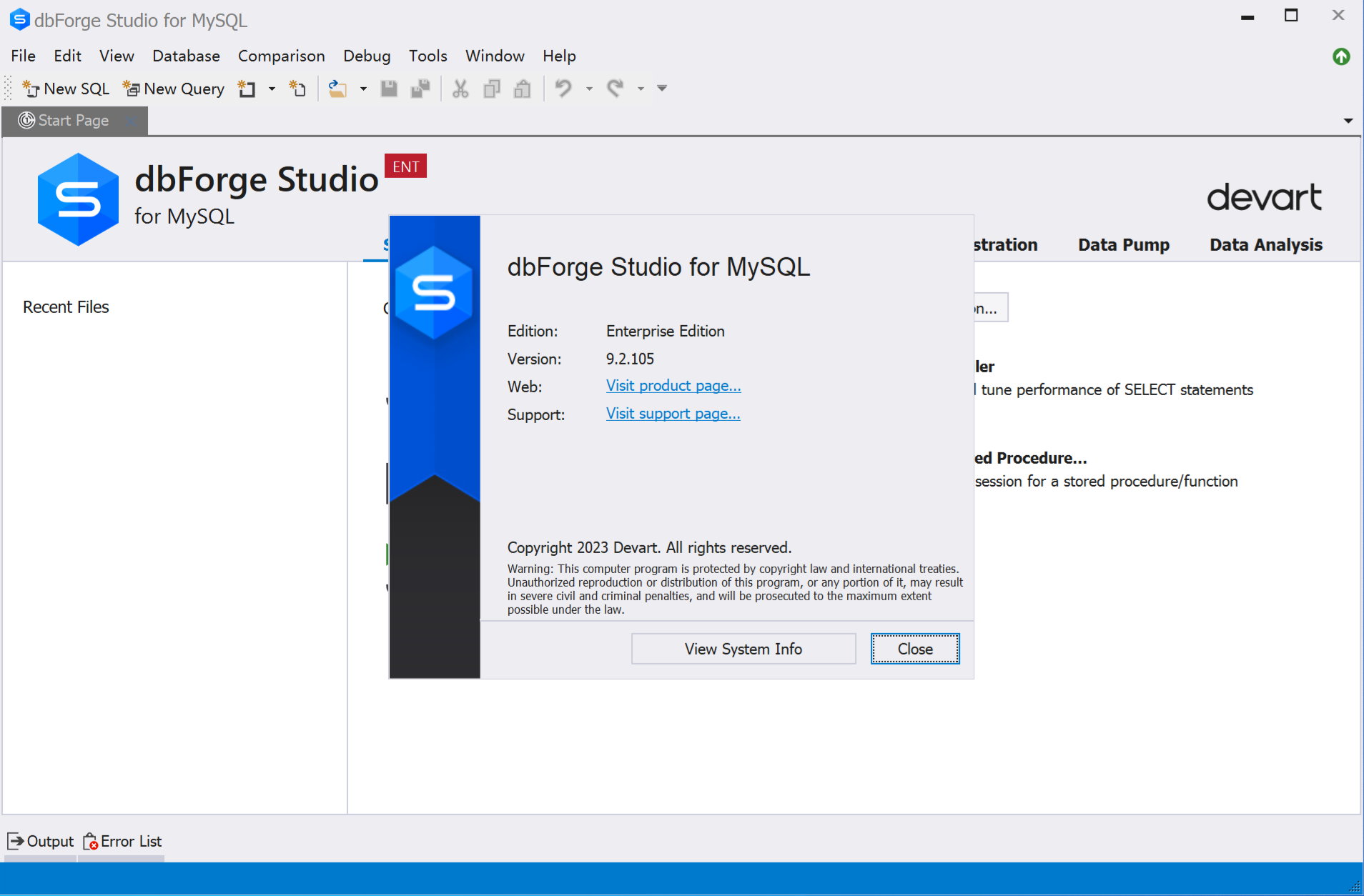Open the Error List panel tab
This screenshot has height=896, width=1364.
122,841
